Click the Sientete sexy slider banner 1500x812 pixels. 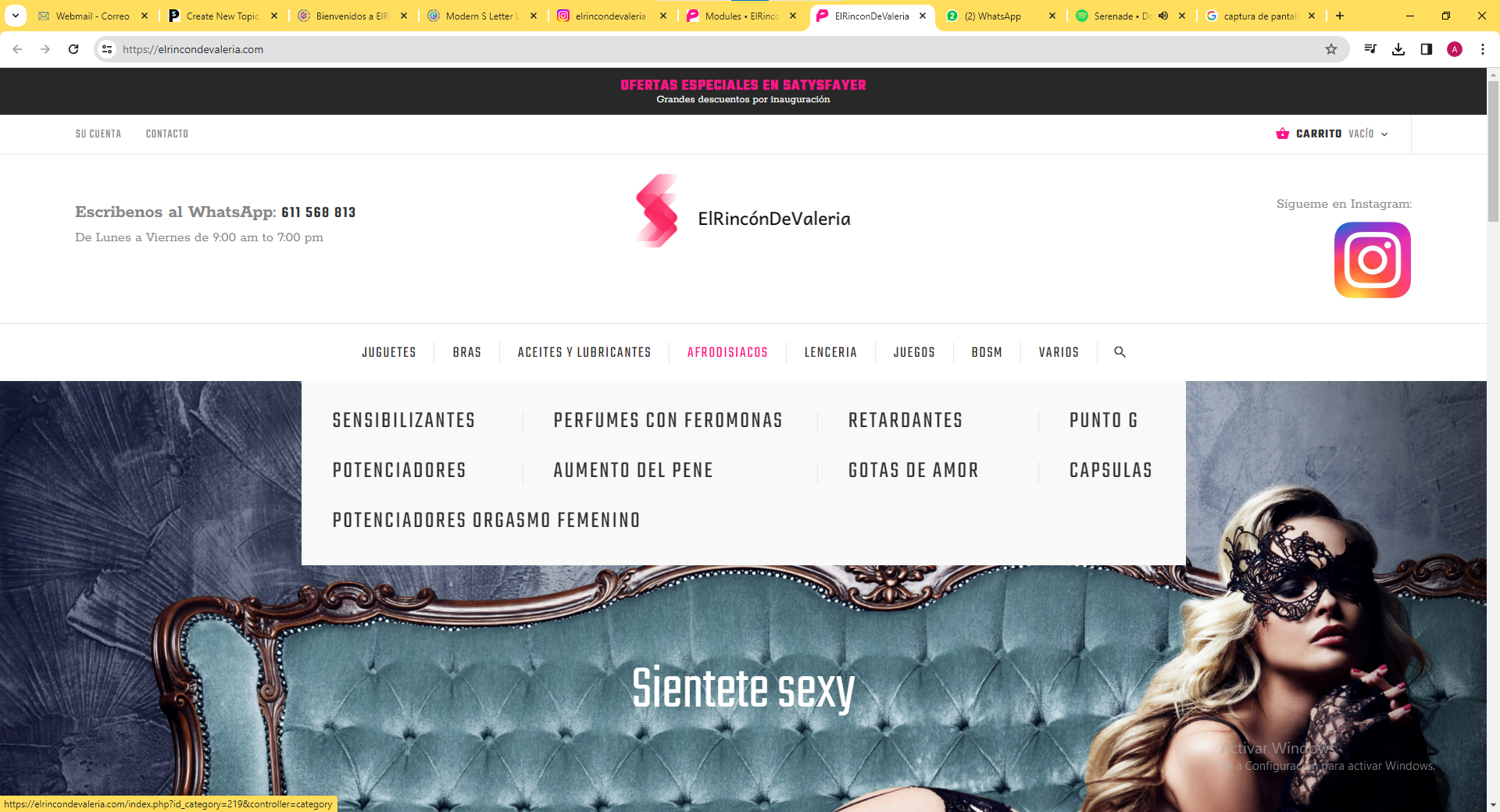coord(743,689)
